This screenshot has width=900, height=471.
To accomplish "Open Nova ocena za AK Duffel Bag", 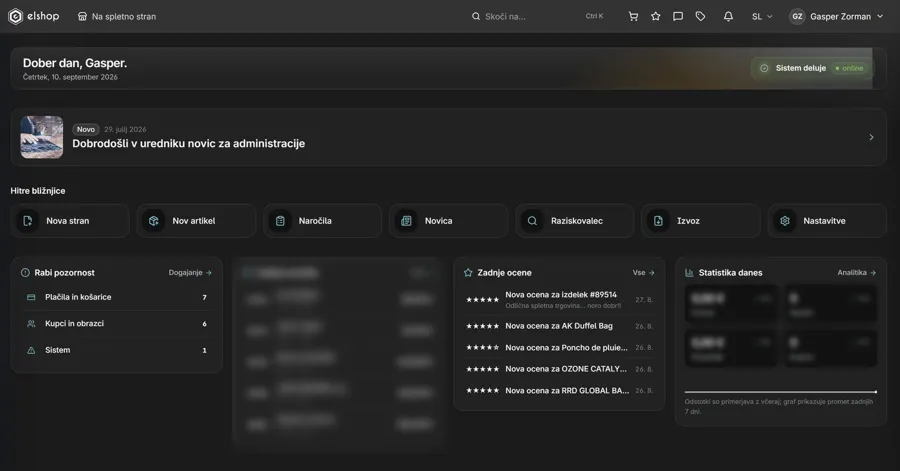I will [559, 326].
